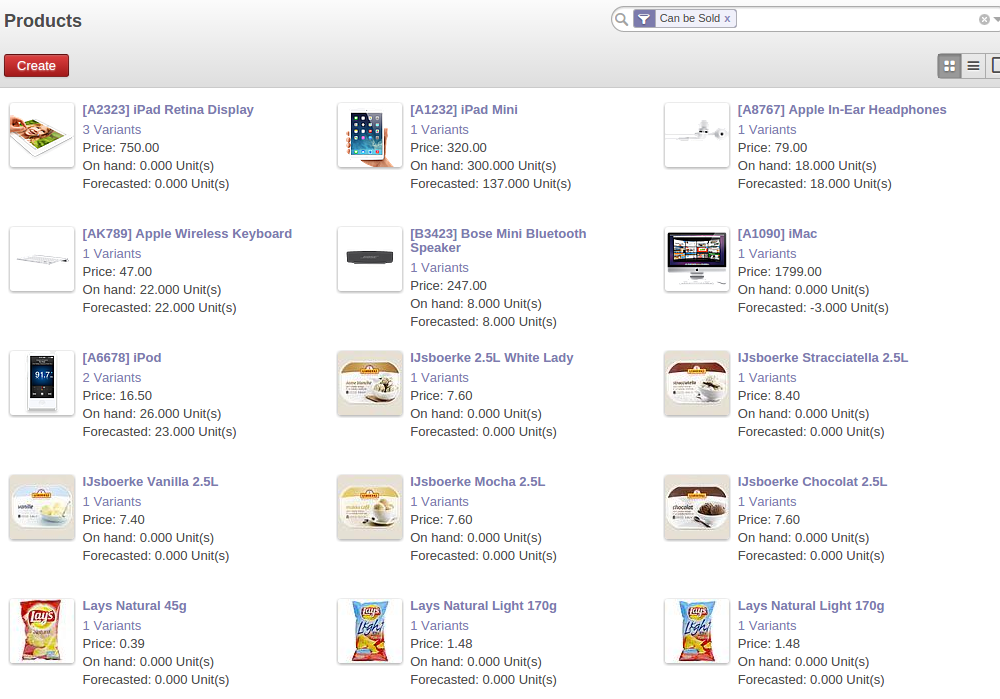
Task: Click the iMac thumbnail image
Action: tap(696, 259)
